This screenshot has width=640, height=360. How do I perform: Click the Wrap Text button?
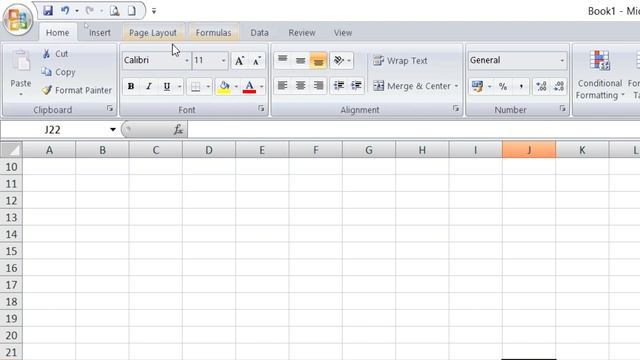click(x=400, y=61)
